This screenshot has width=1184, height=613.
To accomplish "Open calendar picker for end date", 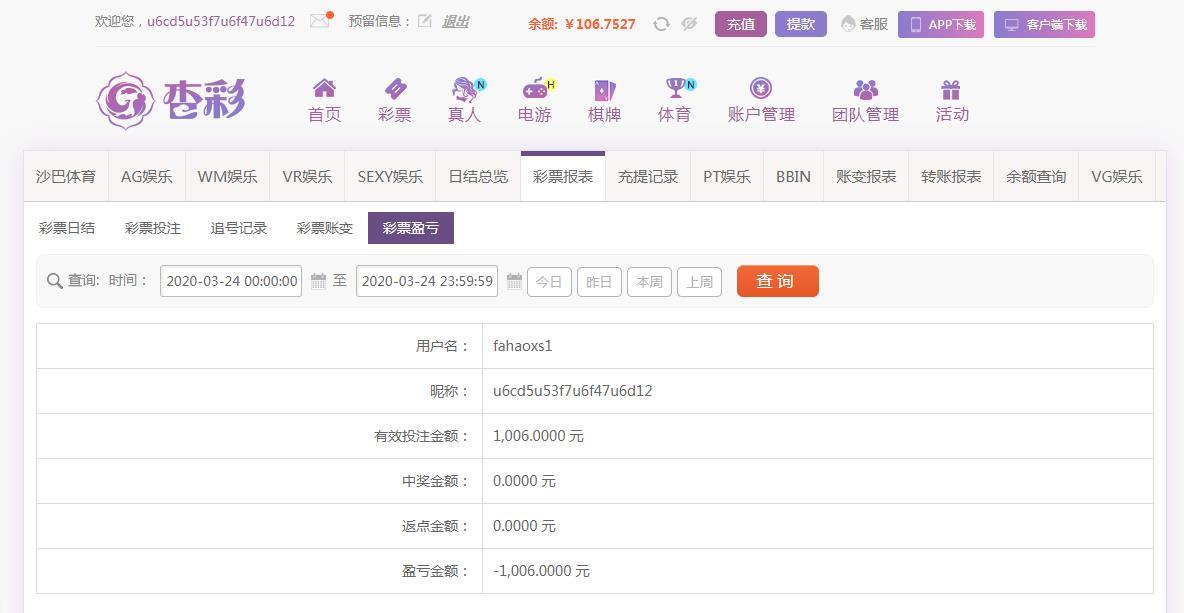I will tap(514, 282).
